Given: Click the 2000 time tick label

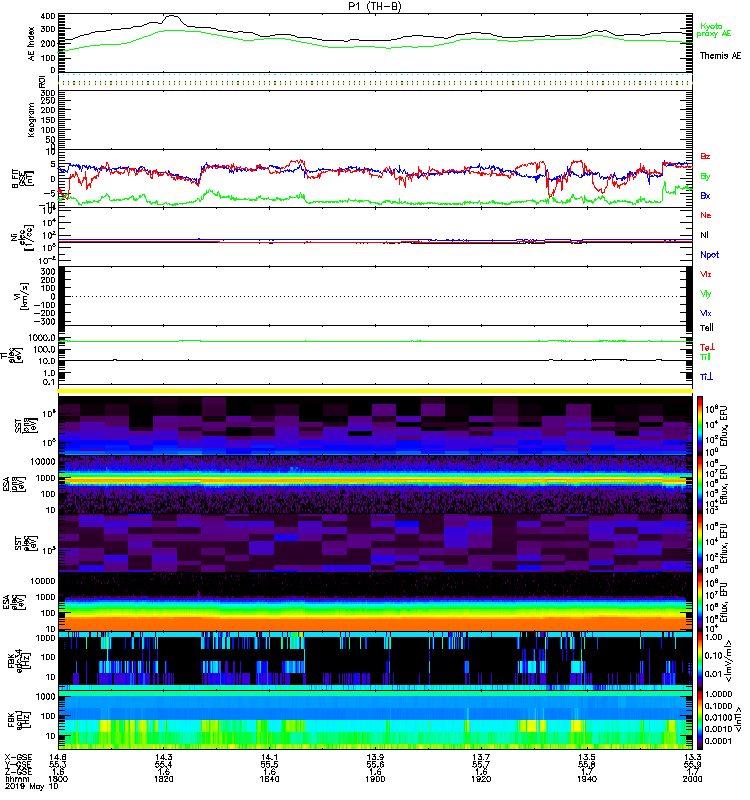Looking at the screenshot, I should click(x=692, y=780).
